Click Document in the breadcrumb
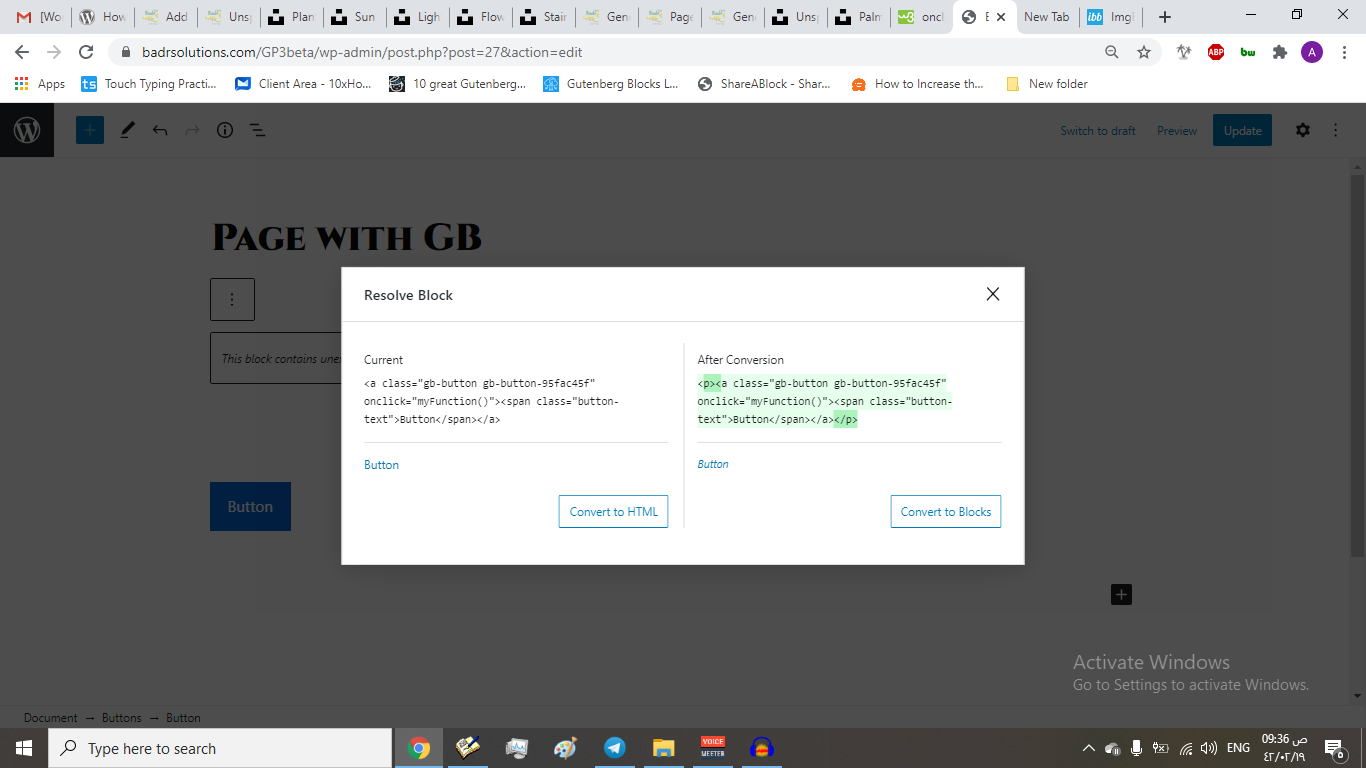Image resolution: width=1366 pixels, height=768 pixels. tap(50, 718)
